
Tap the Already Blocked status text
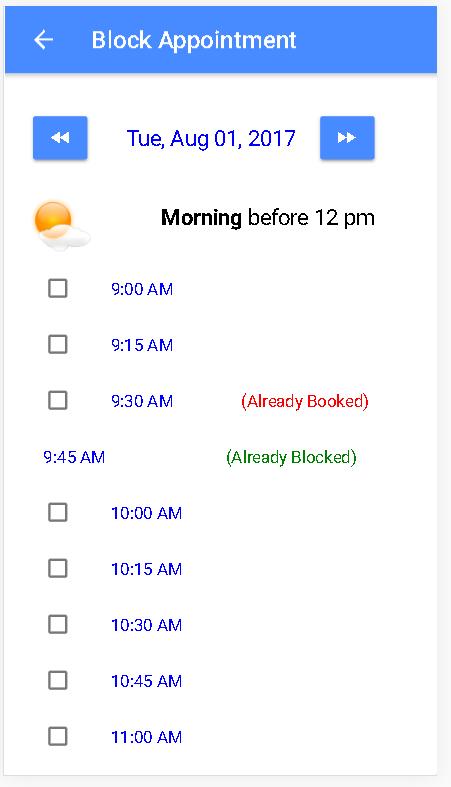click(x=291, y=457)
